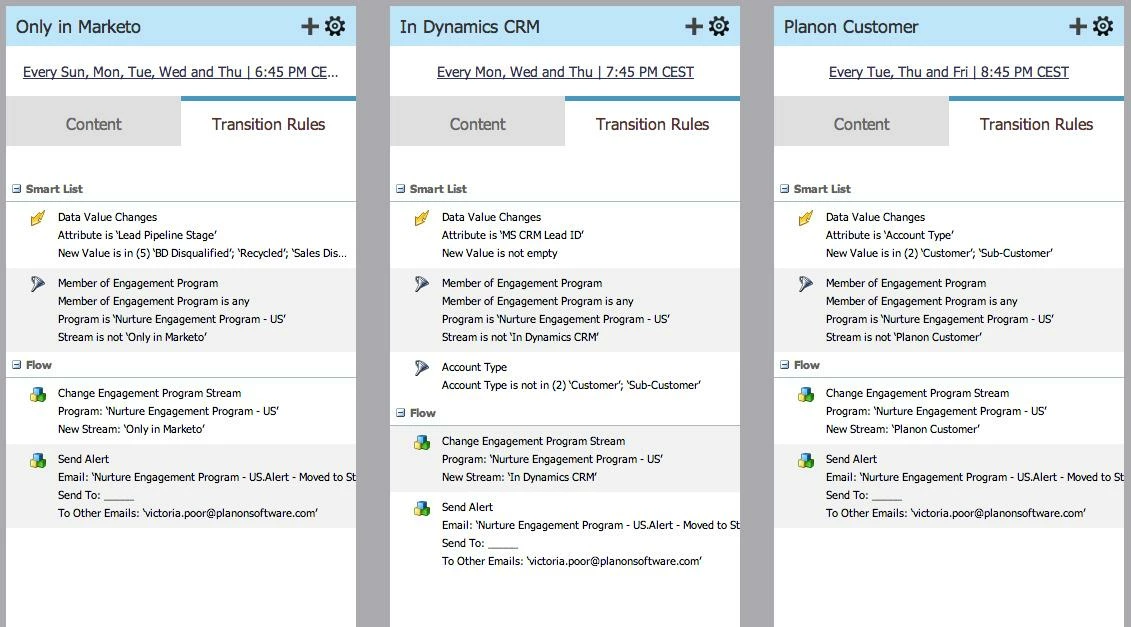Click New Value is in (5) 'BD Disqualified' text

point(202,253)
